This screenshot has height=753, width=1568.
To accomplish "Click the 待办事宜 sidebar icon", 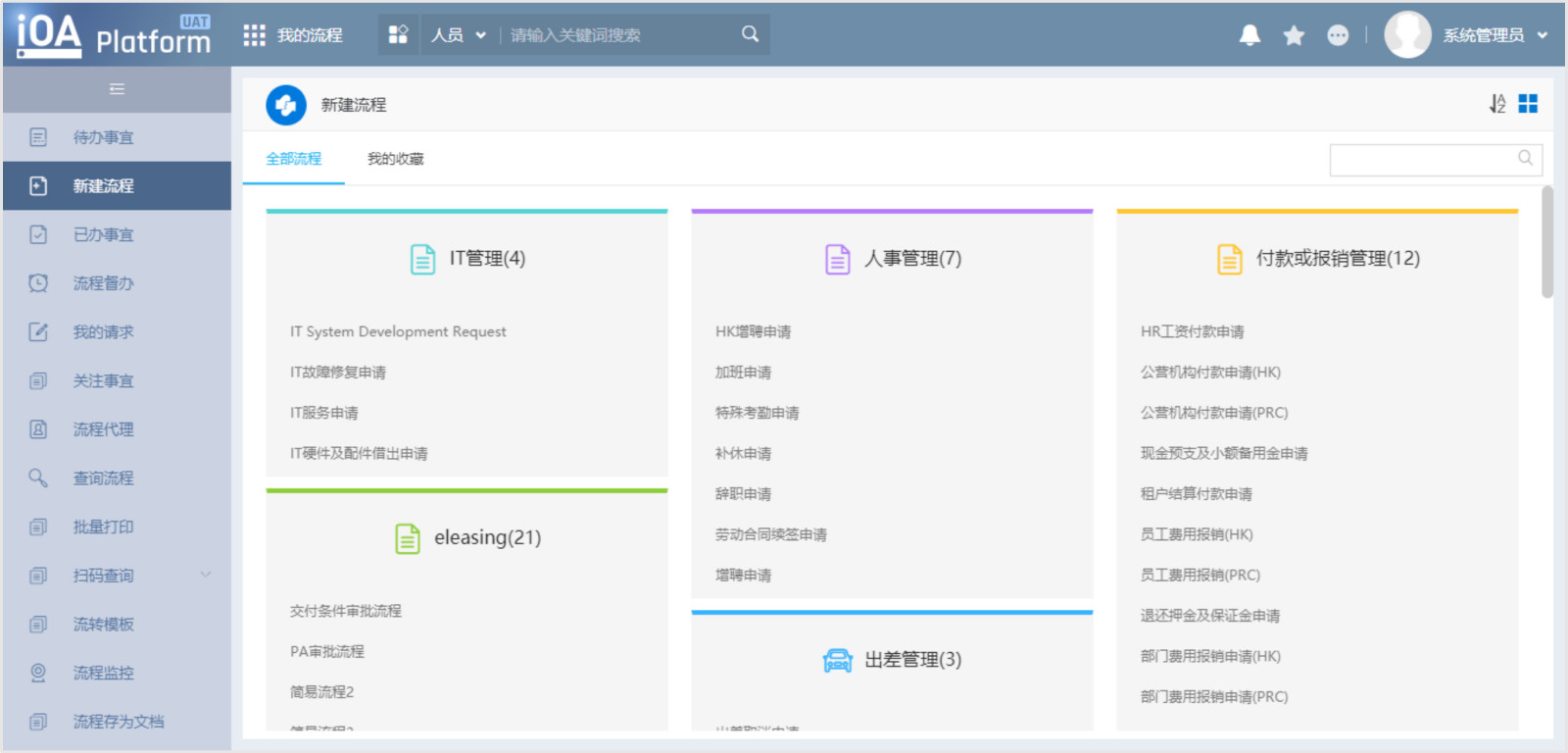I will (x=38, y=137).
